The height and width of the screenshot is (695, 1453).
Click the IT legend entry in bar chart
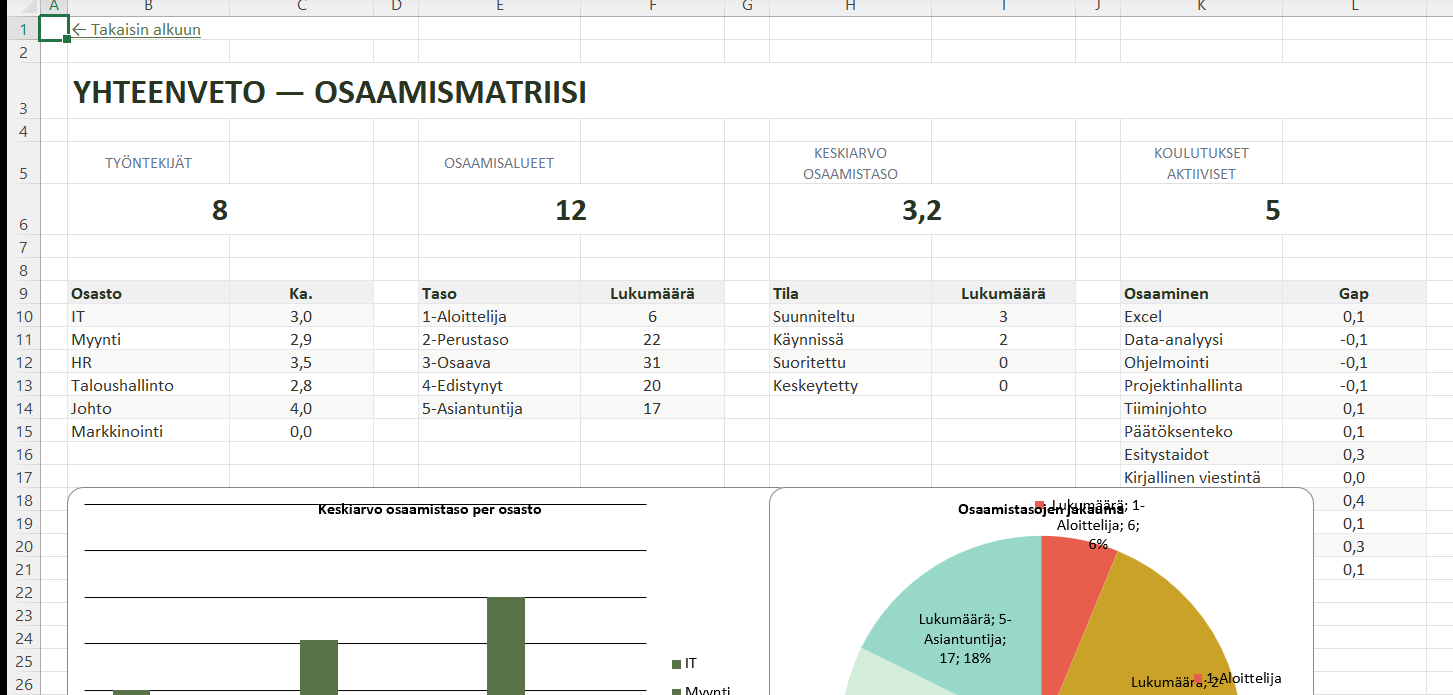tap(685, 663)
